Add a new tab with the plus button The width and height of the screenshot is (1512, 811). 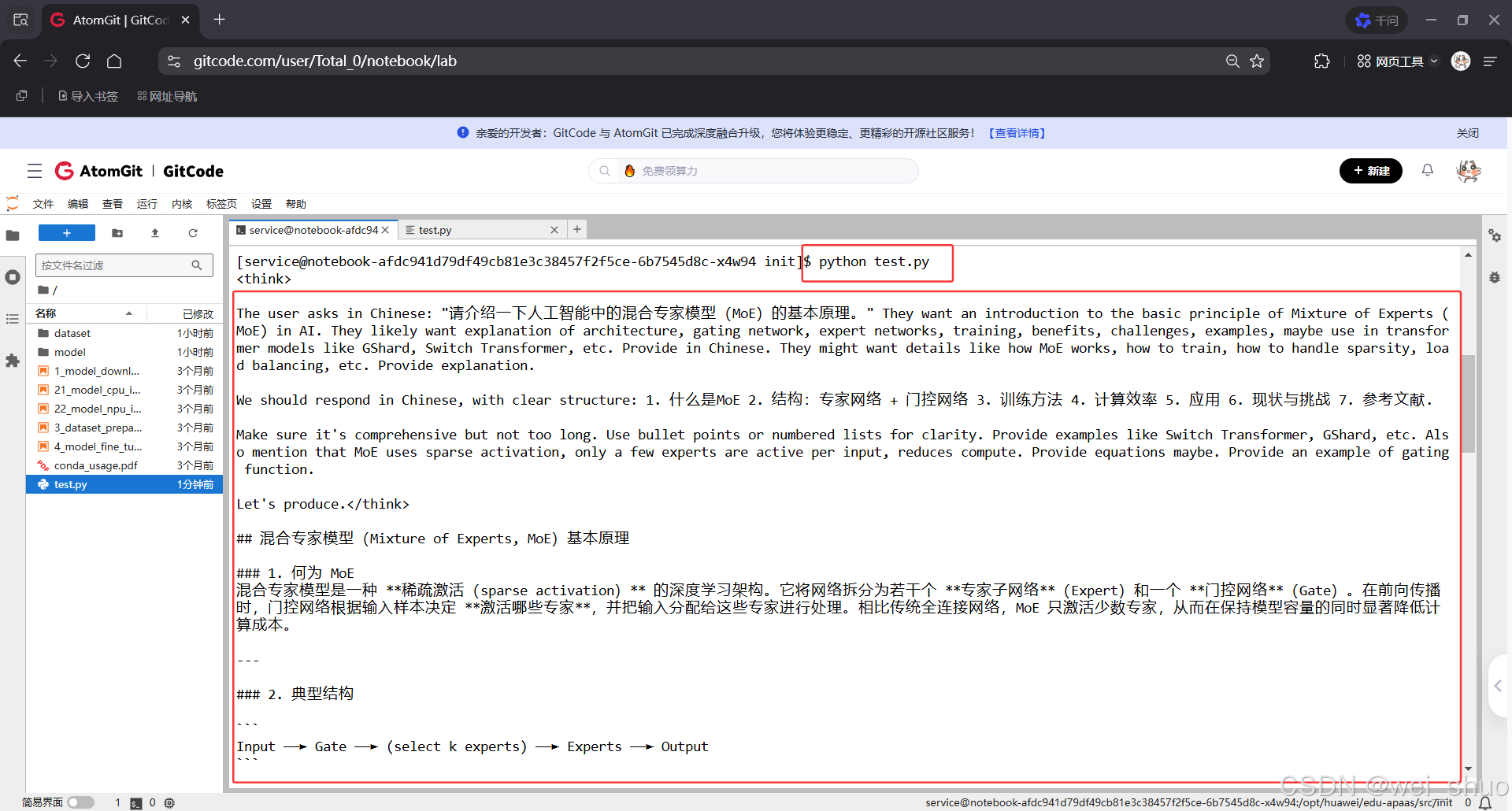pyautogui.click(x=577, y=229)
